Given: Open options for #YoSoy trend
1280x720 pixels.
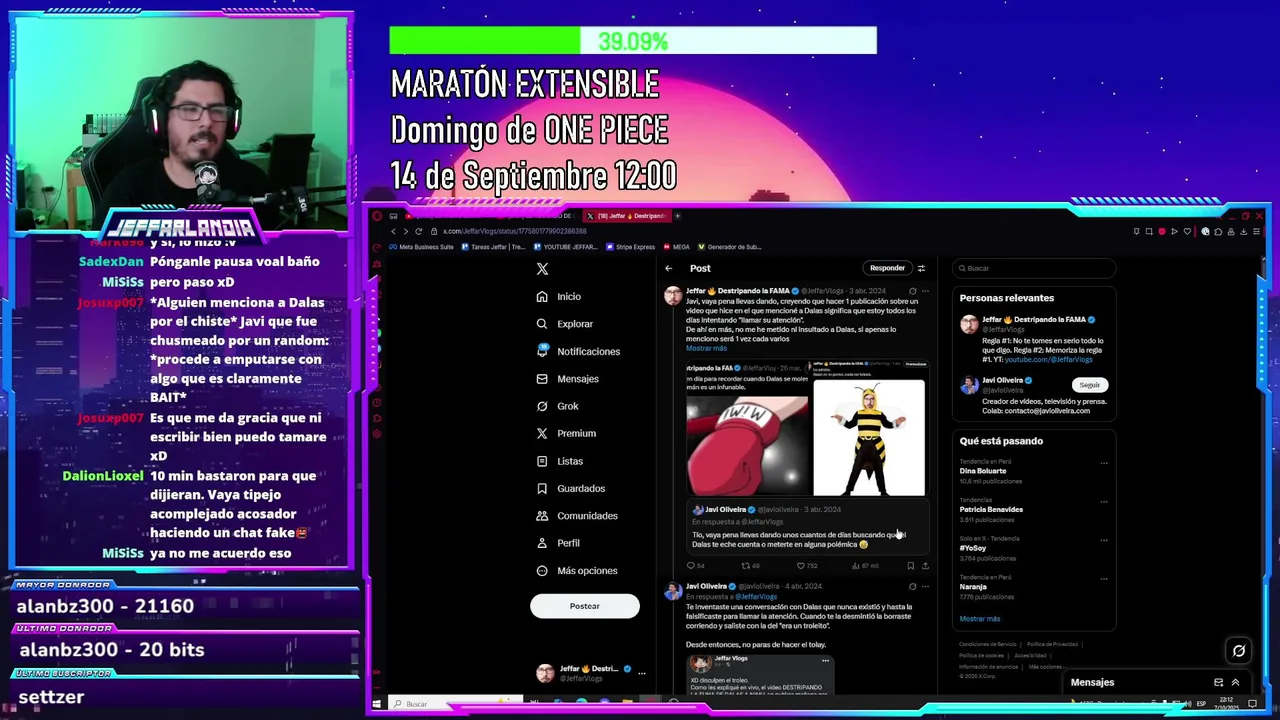Looking at the screenshot, I should [1104, 540].
